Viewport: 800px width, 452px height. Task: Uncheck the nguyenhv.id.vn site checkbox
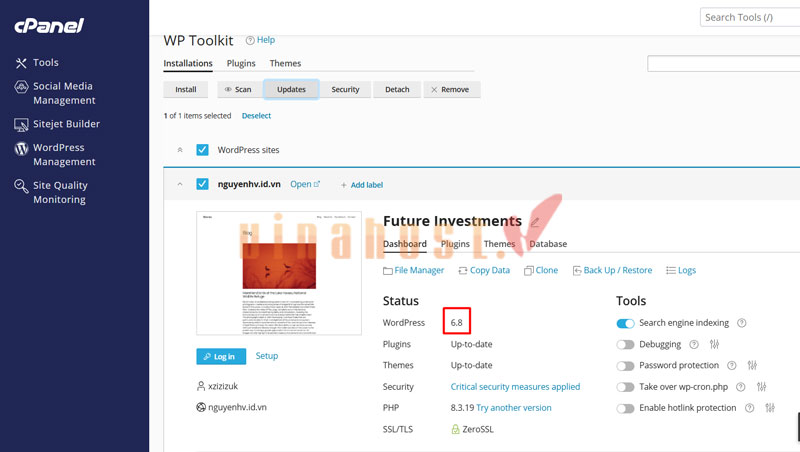(203, 184)
